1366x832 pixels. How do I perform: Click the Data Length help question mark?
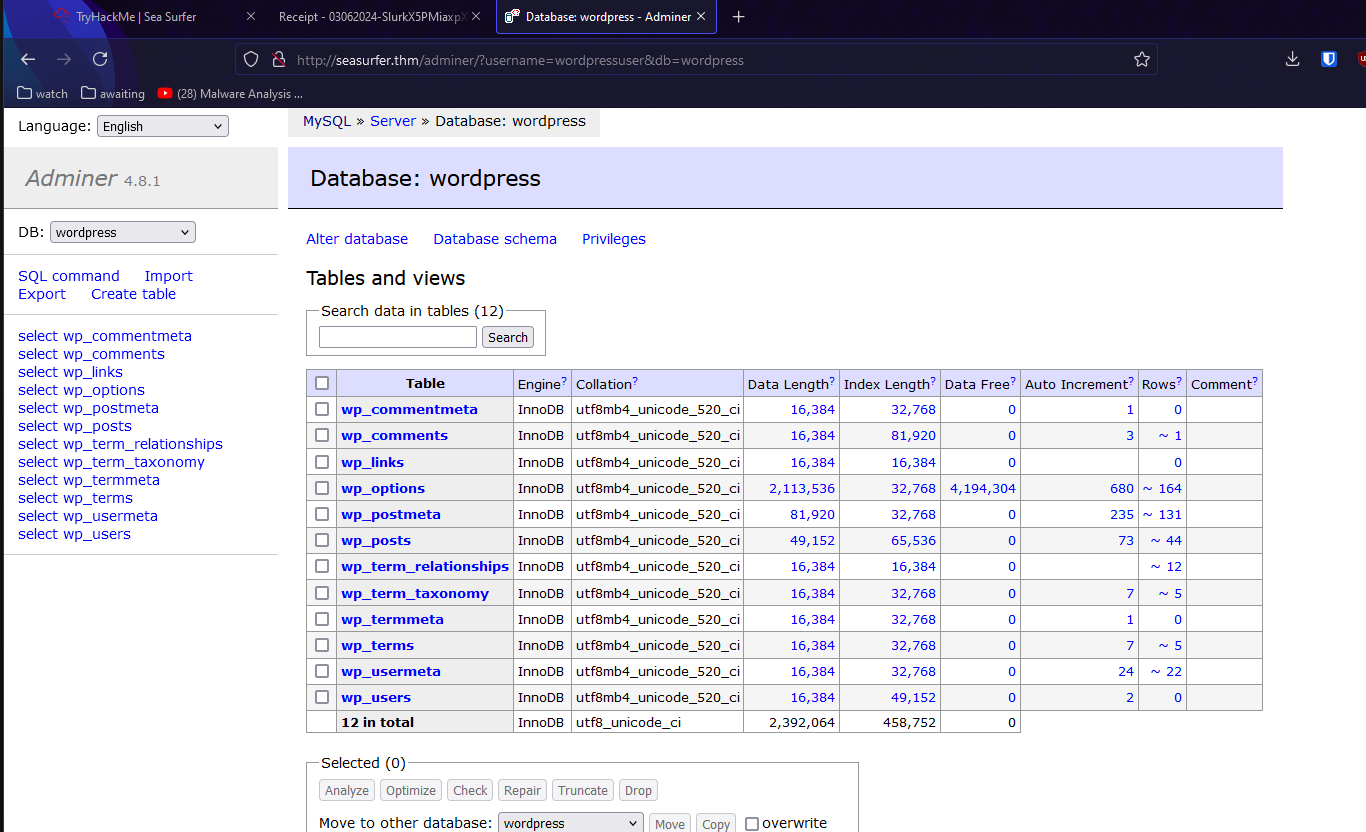coord(832,381)
